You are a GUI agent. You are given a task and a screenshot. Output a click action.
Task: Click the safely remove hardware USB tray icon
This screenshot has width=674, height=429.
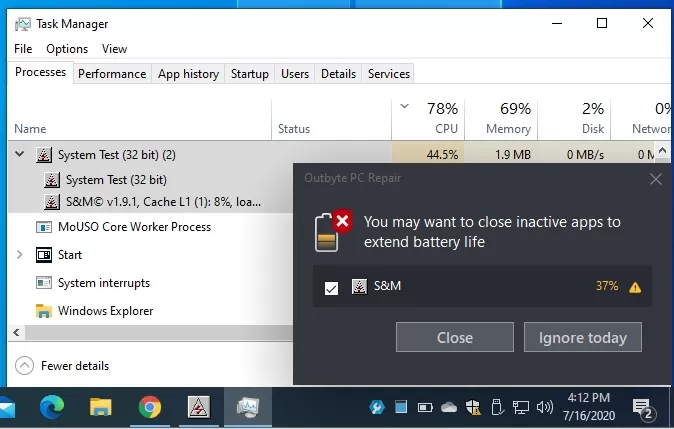[497, 407]
